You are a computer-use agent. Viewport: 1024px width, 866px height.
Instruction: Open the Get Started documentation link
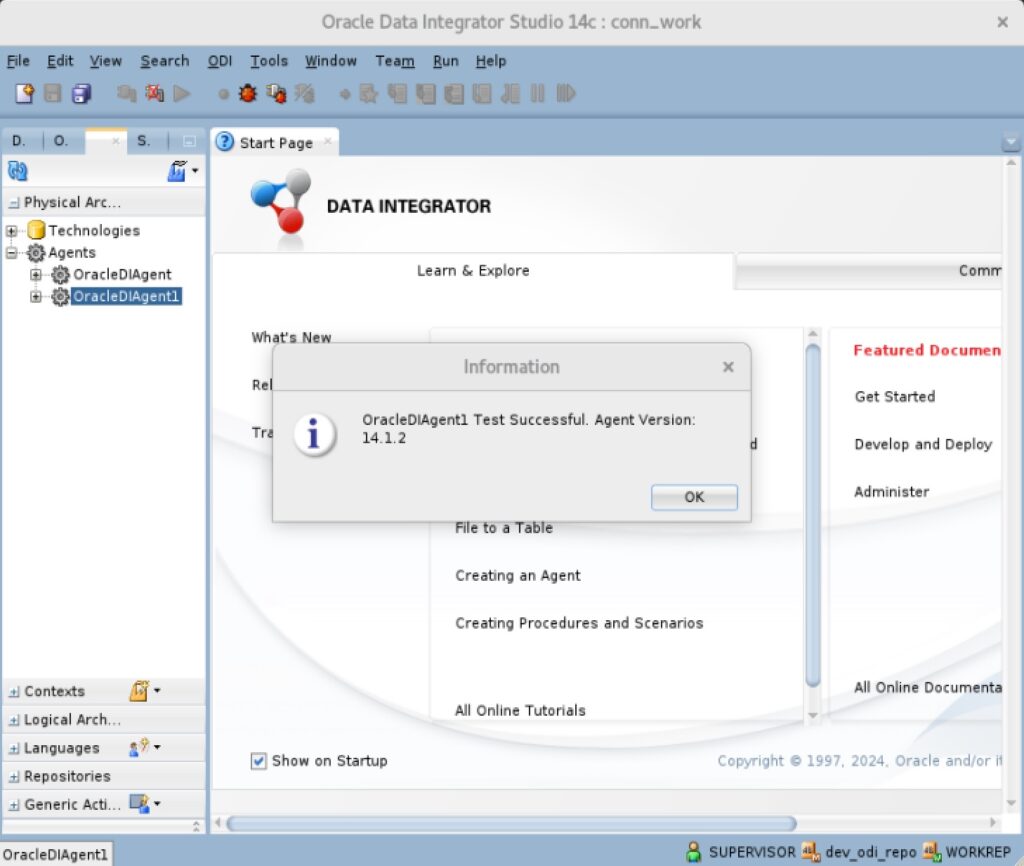(895, 396)
